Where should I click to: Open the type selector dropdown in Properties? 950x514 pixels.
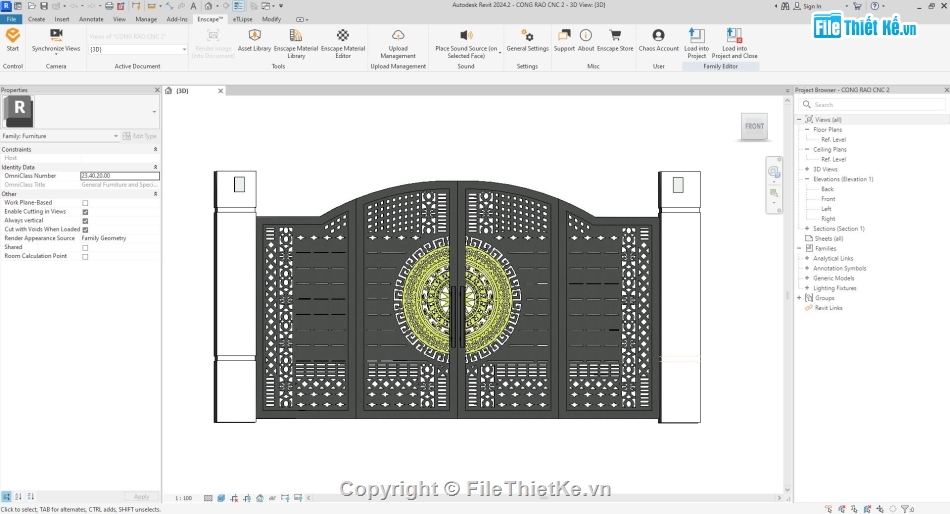pos(154,112)
